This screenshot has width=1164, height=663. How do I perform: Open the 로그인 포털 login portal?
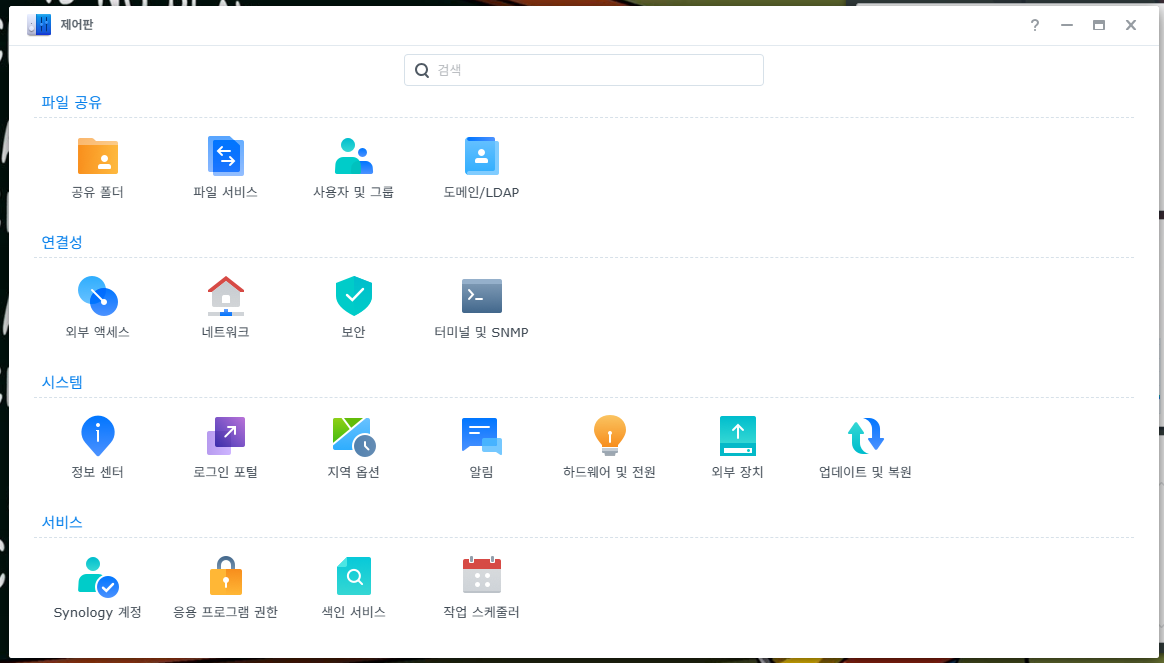tap(225, 437)
